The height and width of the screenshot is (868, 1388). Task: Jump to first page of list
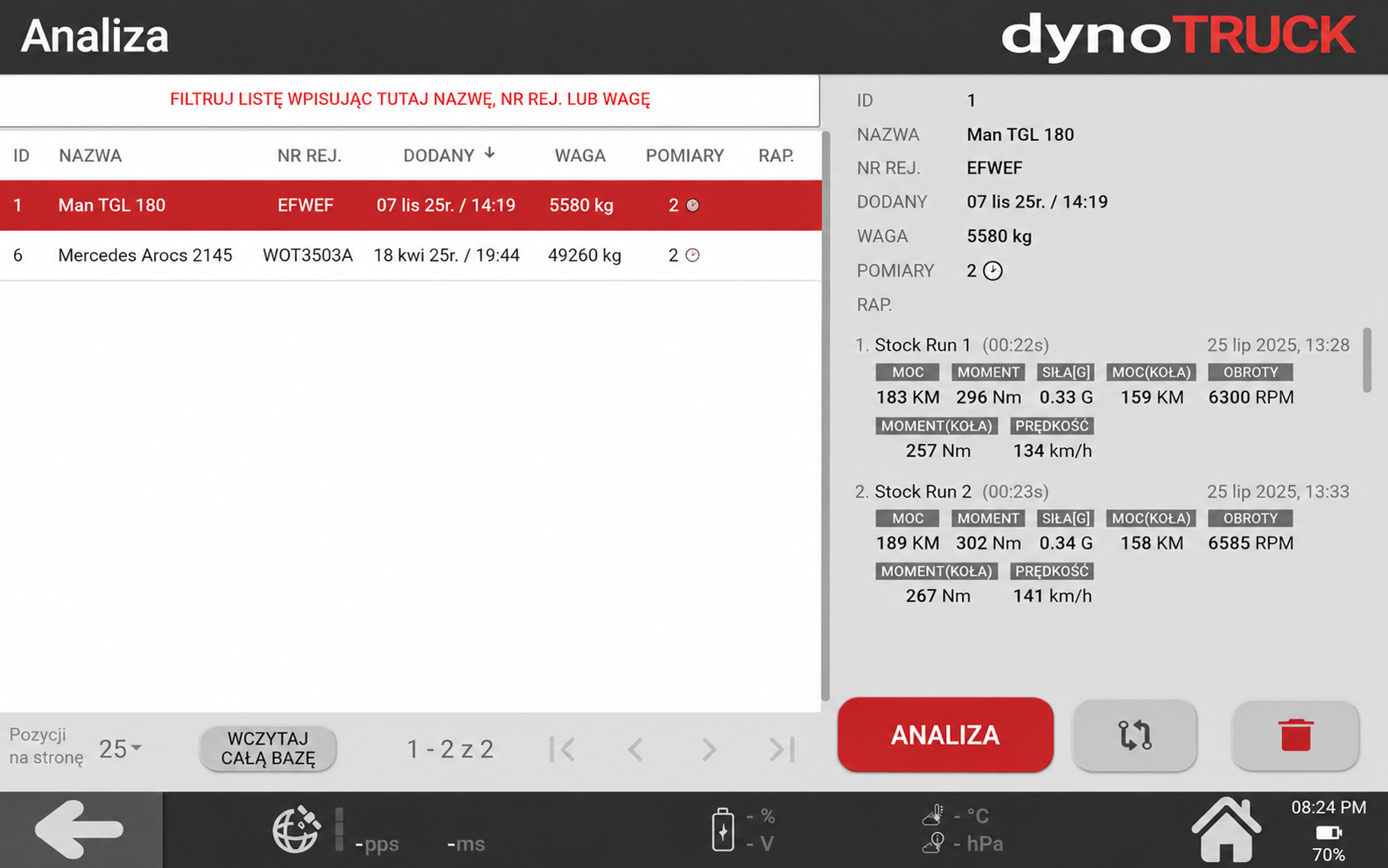tap(562, 749)
